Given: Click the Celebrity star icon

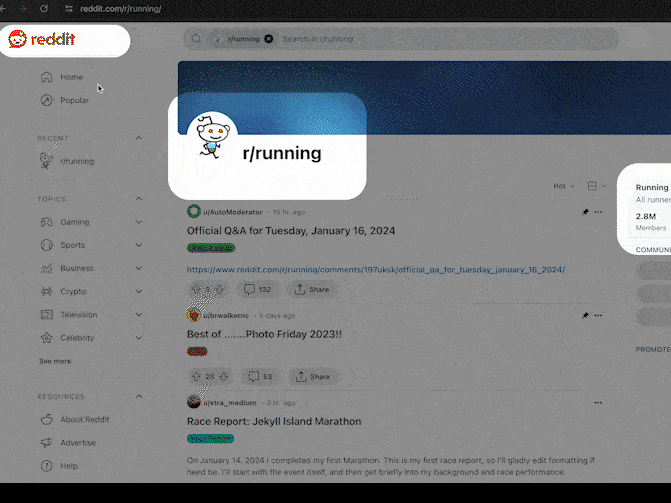Looking at the screenshot, I should [47, 338].
